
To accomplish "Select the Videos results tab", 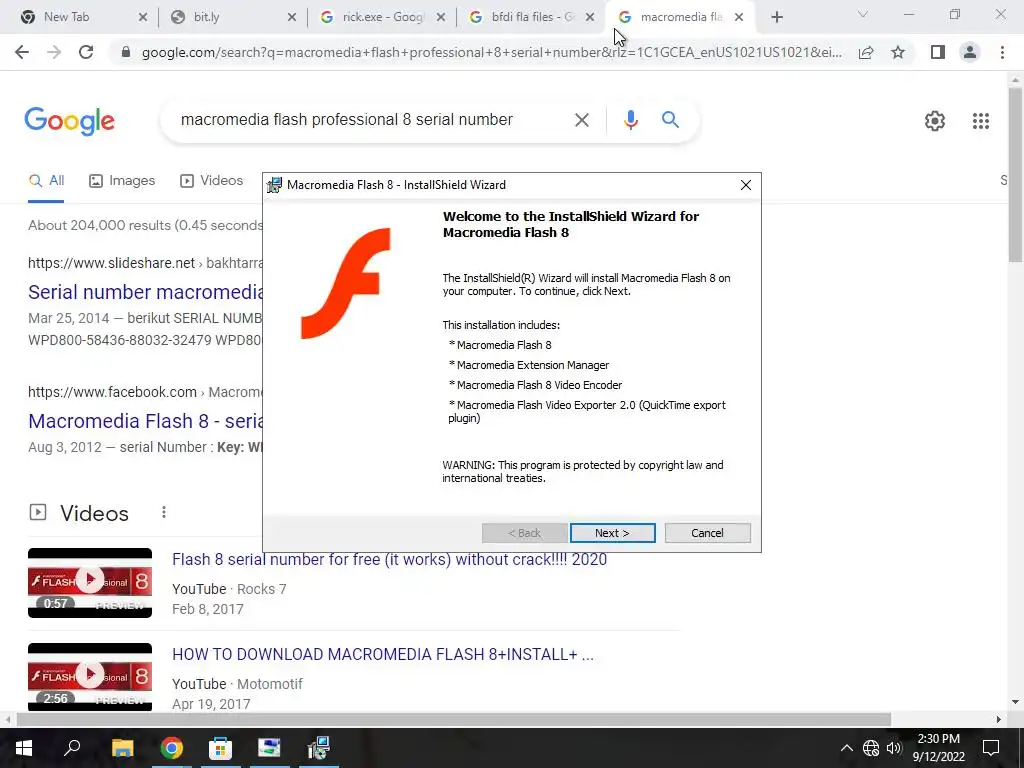I will pos(212,181).
